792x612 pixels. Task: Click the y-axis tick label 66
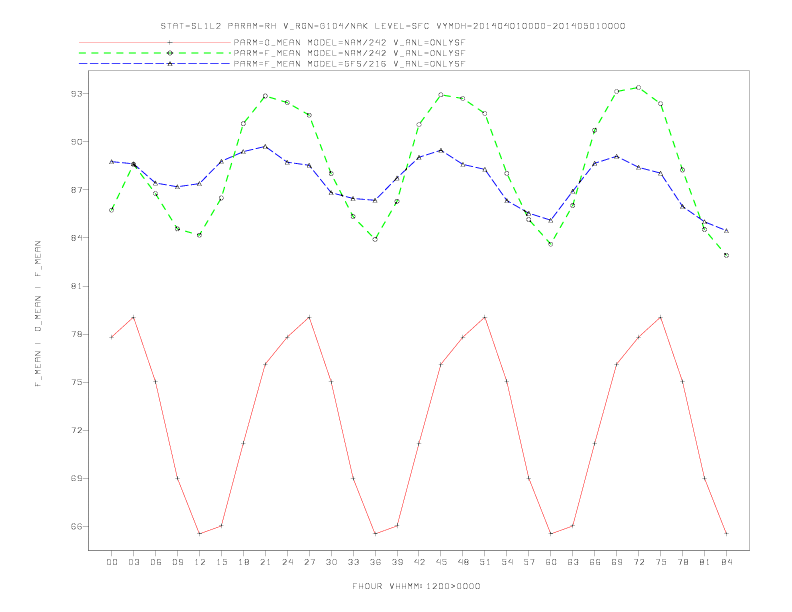[76, 526]
